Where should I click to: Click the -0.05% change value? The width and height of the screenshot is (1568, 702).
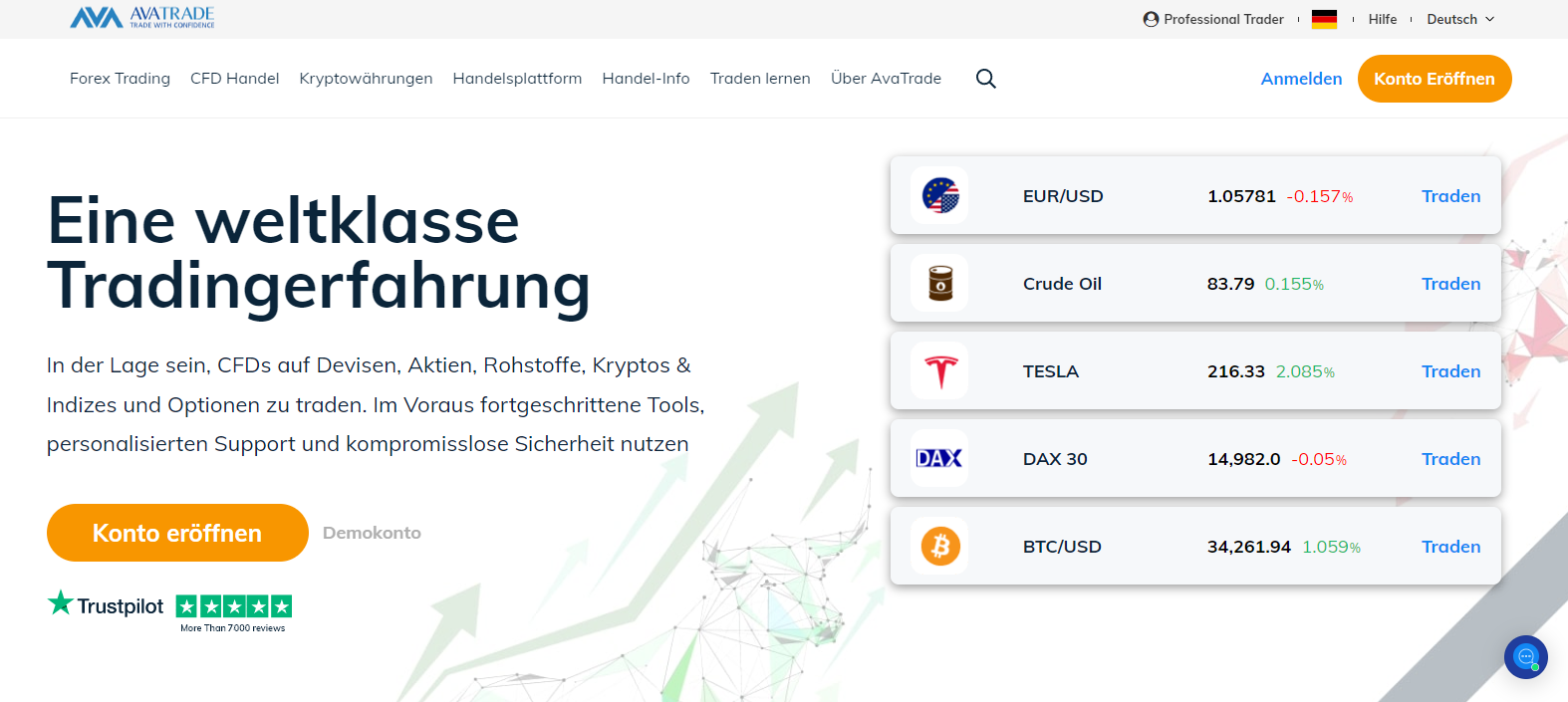[1319, 459]
